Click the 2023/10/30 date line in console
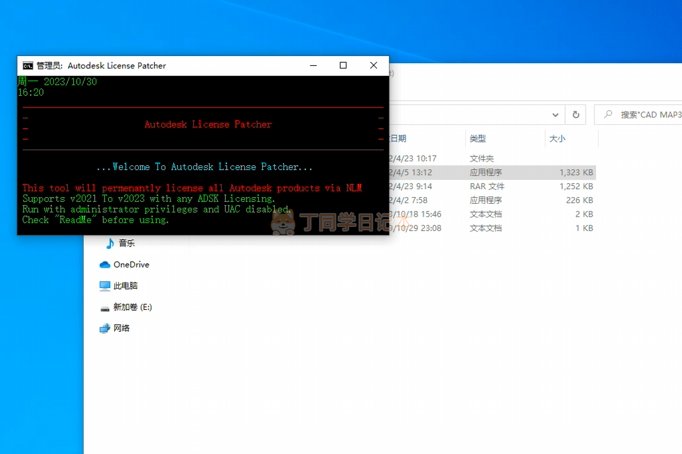Viewport: 682px width, 454px height. [57, 81]
